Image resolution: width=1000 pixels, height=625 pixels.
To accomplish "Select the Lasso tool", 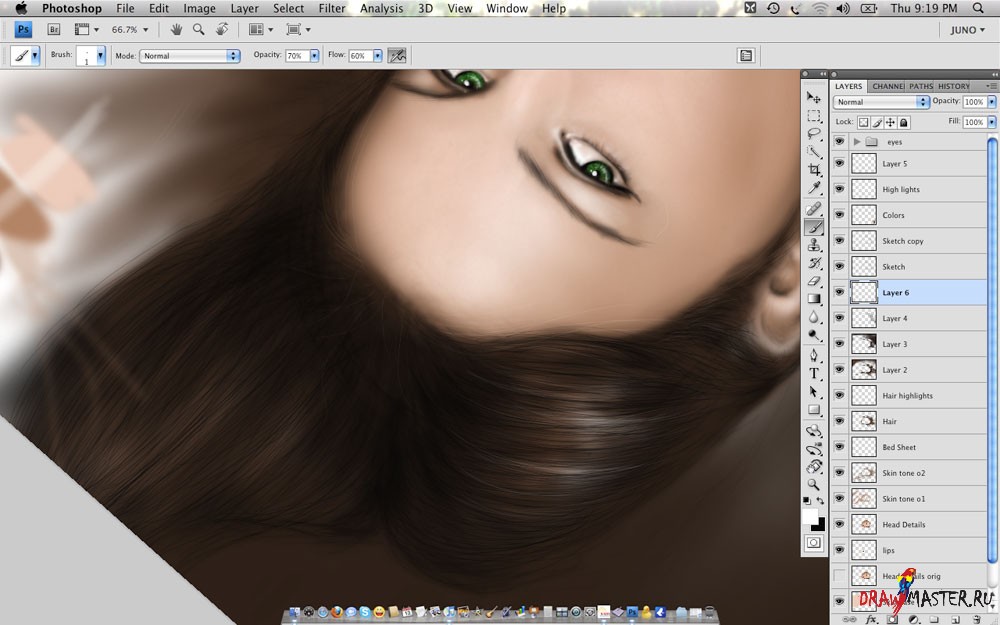I will [x=814, y=133].
